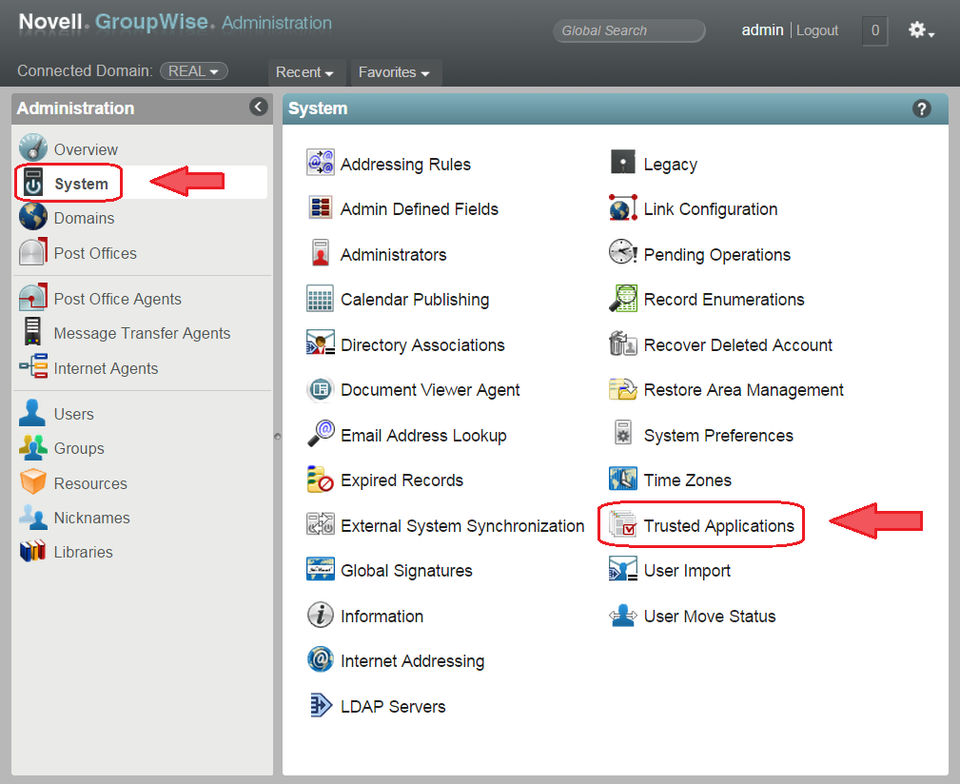Expand the Favorites menu

coord(394,72)
